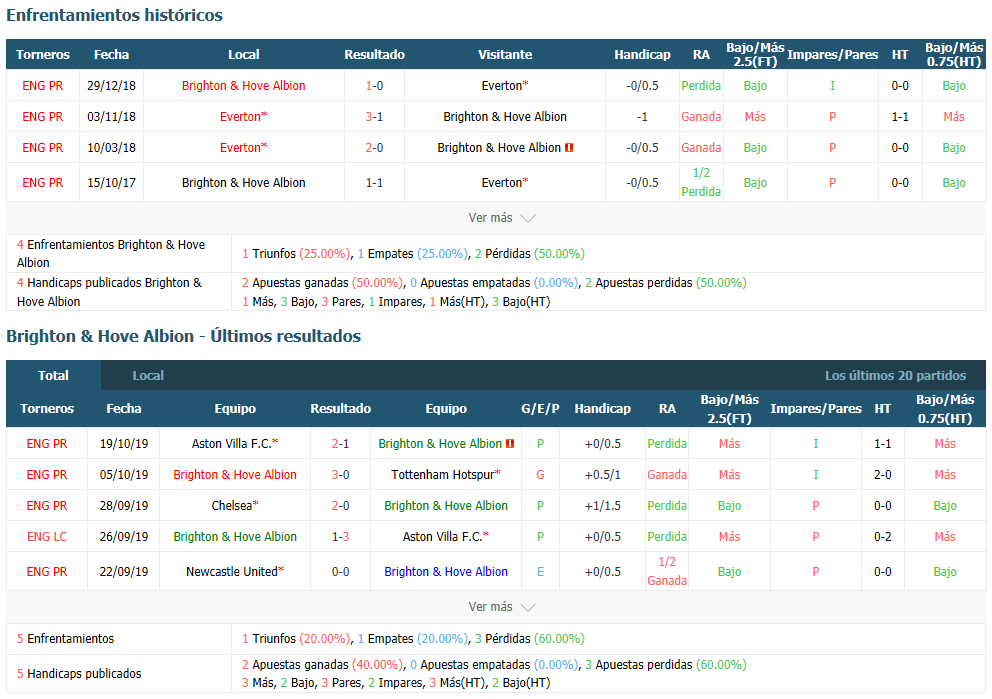
Task: Select the date 15/10/17
Action: click(111, 182)
